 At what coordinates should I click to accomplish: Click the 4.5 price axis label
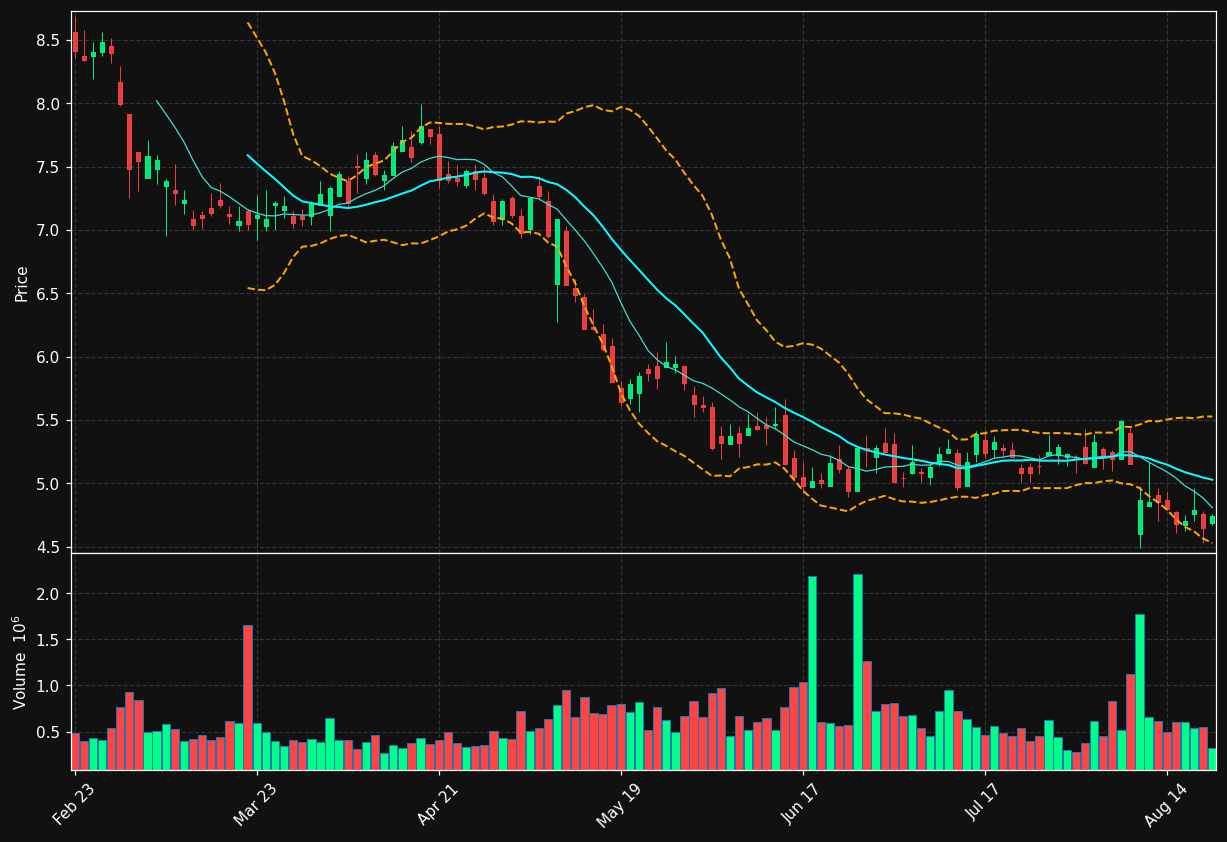click(x=48, y=547)
